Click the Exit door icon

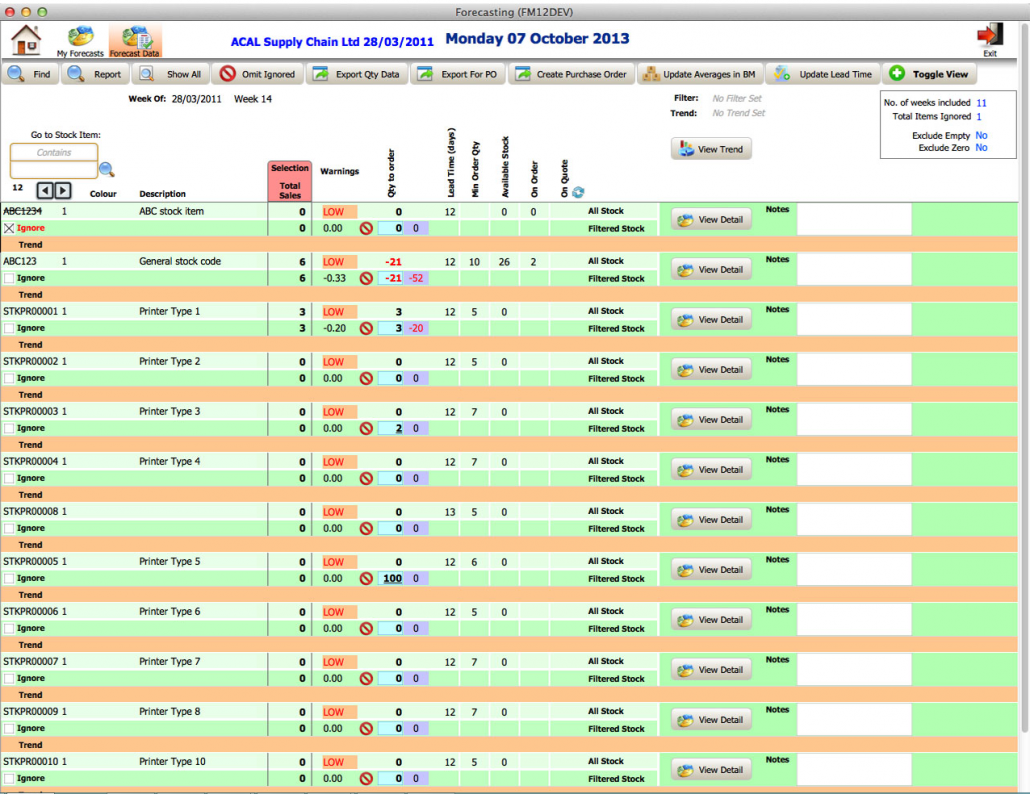[989, 38]
